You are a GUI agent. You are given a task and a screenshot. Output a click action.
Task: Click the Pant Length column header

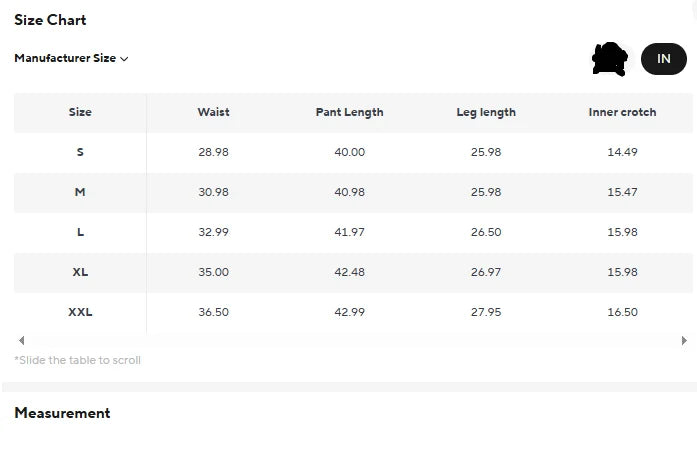(349, 112)
